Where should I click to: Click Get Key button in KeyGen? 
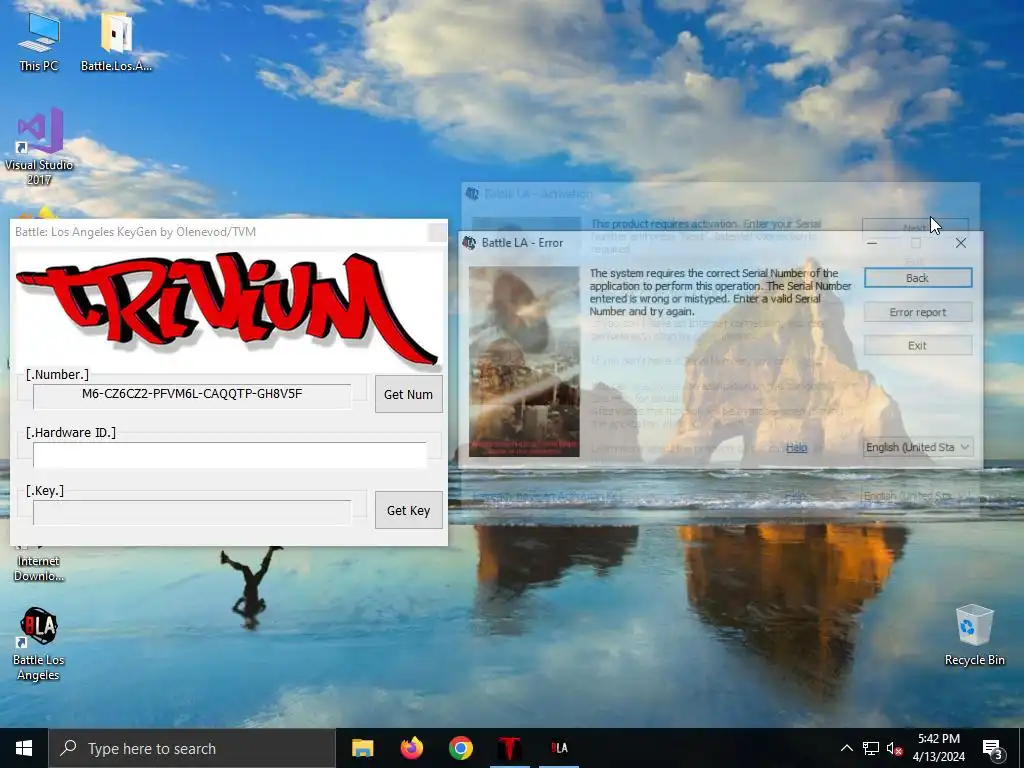408,511
